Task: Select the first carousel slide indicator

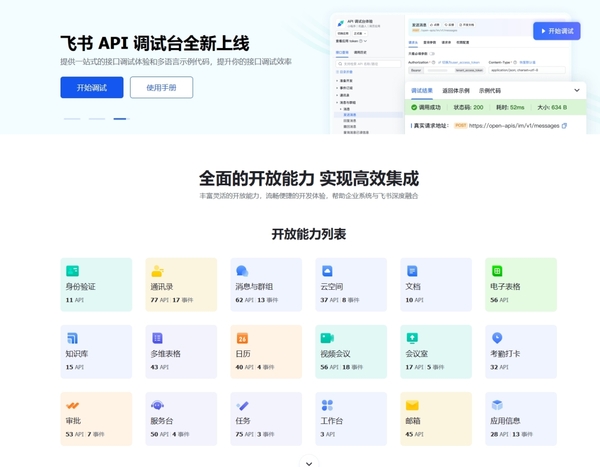Action: 72,119
